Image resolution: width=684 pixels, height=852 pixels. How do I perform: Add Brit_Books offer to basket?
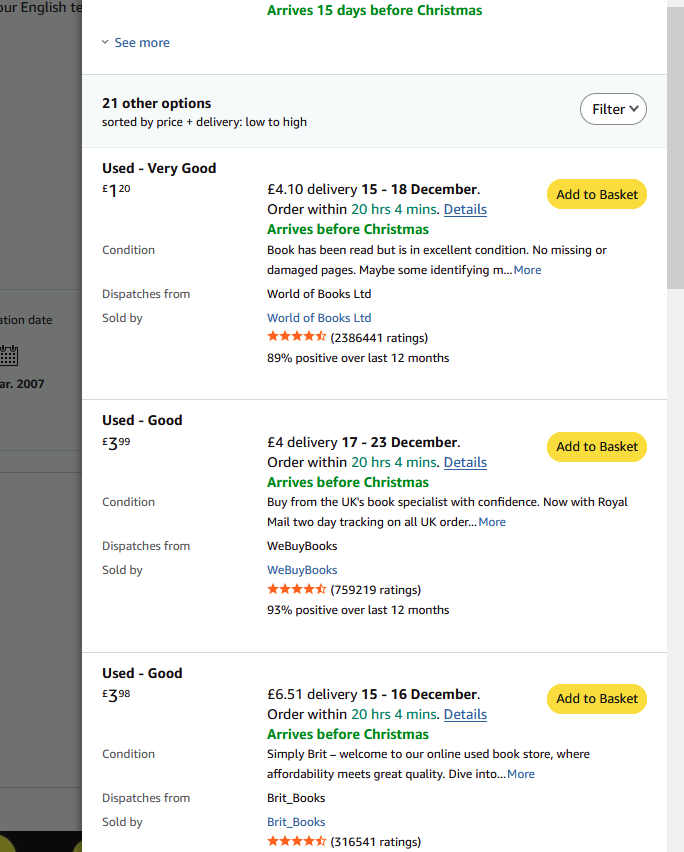(x=596, y=699)
